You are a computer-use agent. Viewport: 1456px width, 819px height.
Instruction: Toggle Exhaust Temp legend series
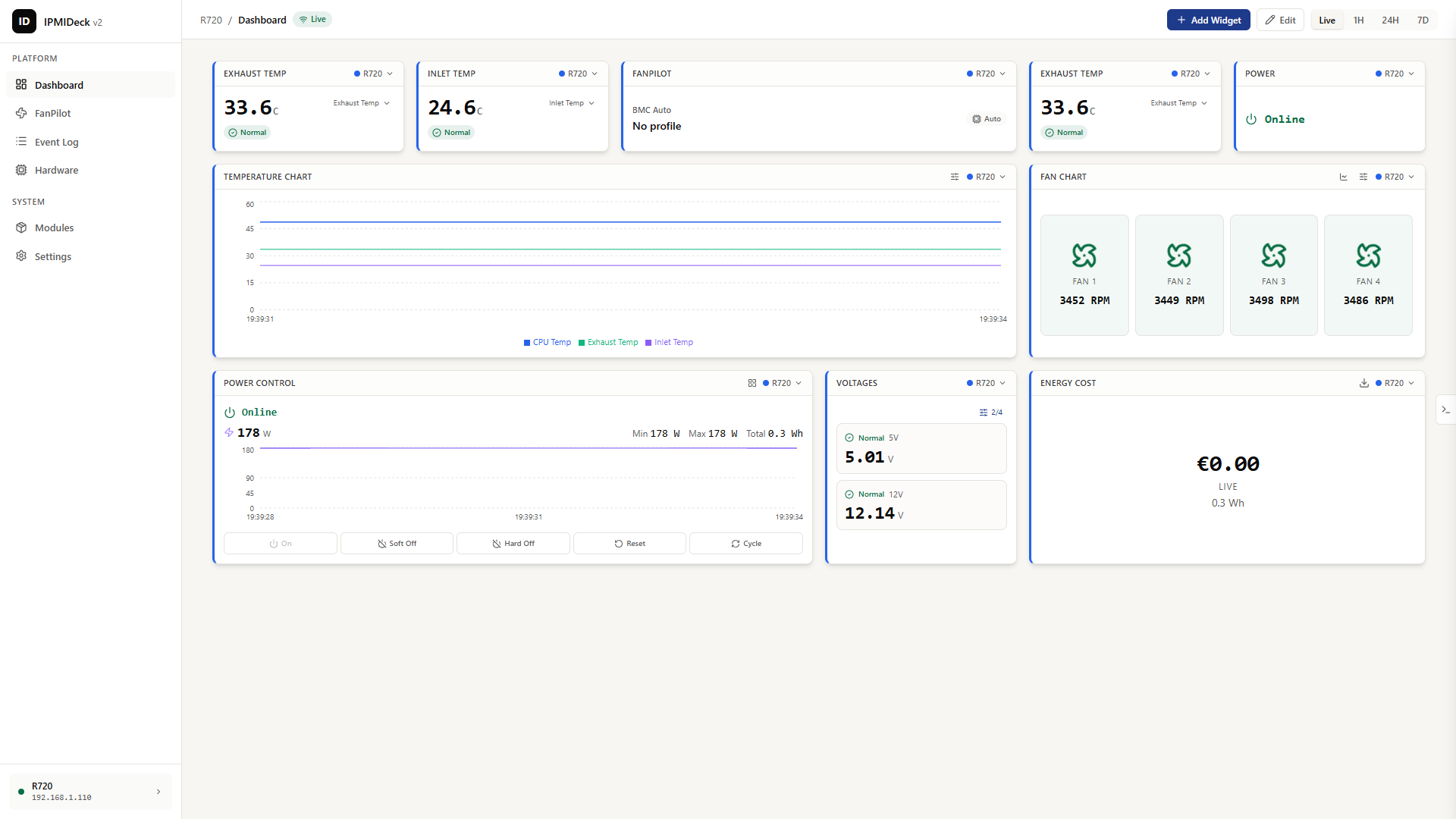pos(608,342)
